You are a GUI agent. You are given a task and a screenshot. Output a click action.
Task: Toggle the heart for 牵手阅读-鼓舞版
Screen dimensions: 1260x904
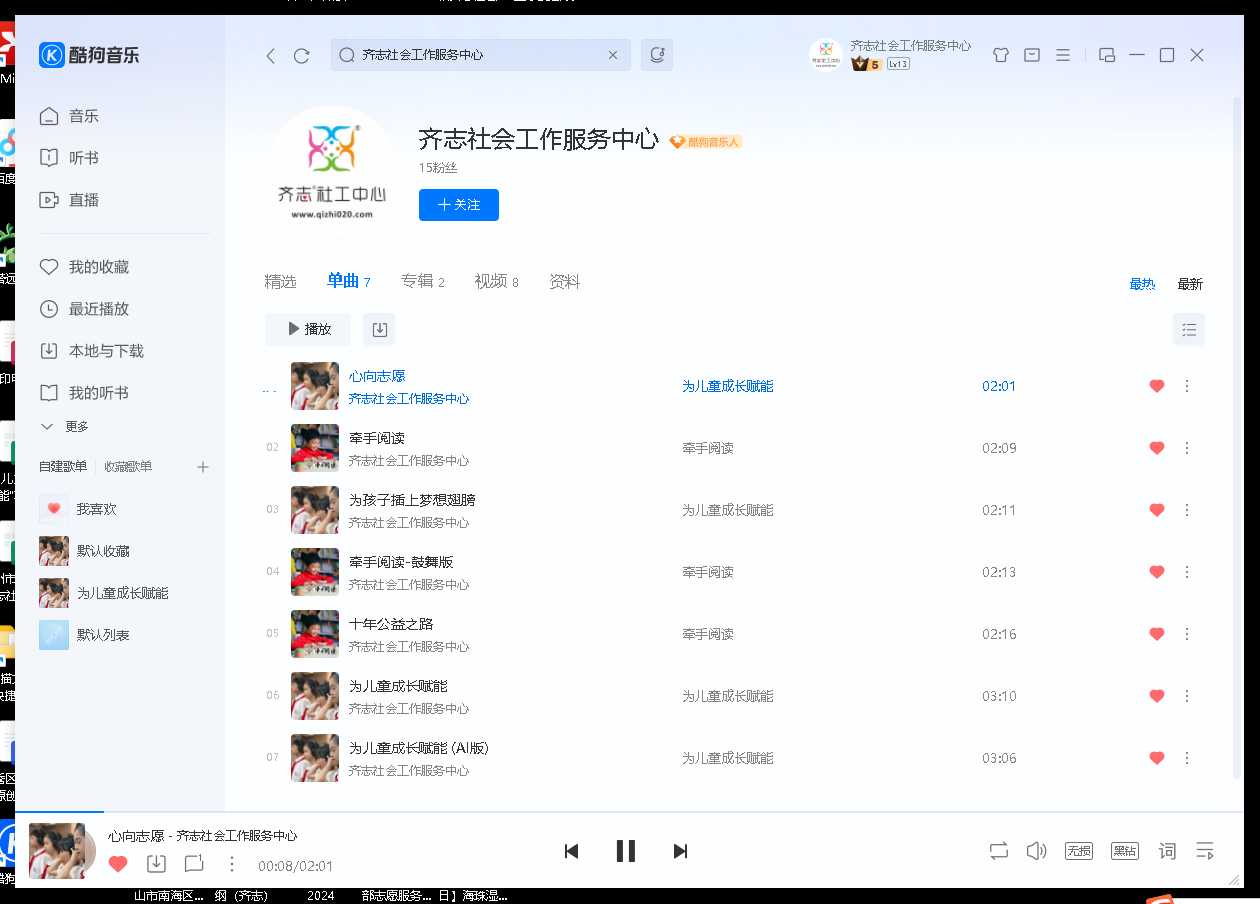(x=1157, y=572)
